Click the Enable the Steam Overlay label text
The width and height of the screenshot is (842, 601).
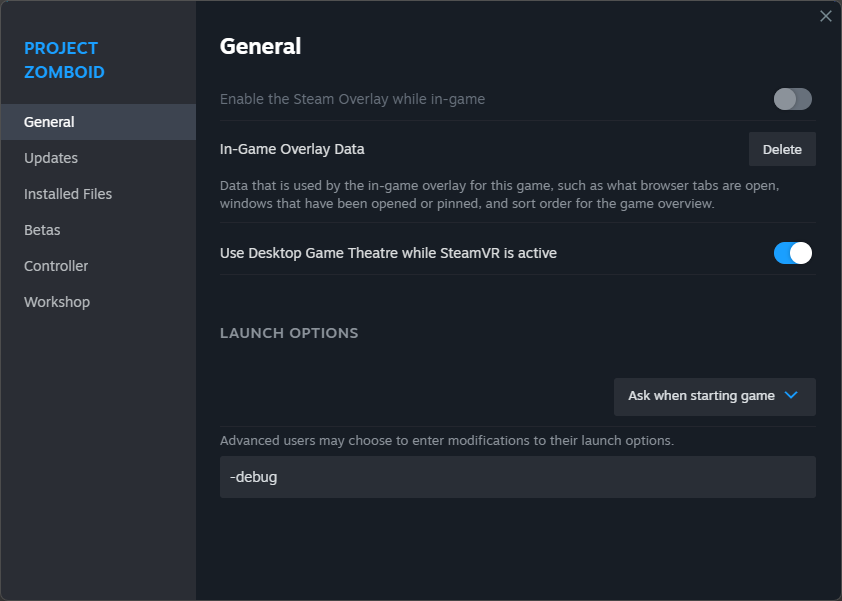(x=352, y=99)
